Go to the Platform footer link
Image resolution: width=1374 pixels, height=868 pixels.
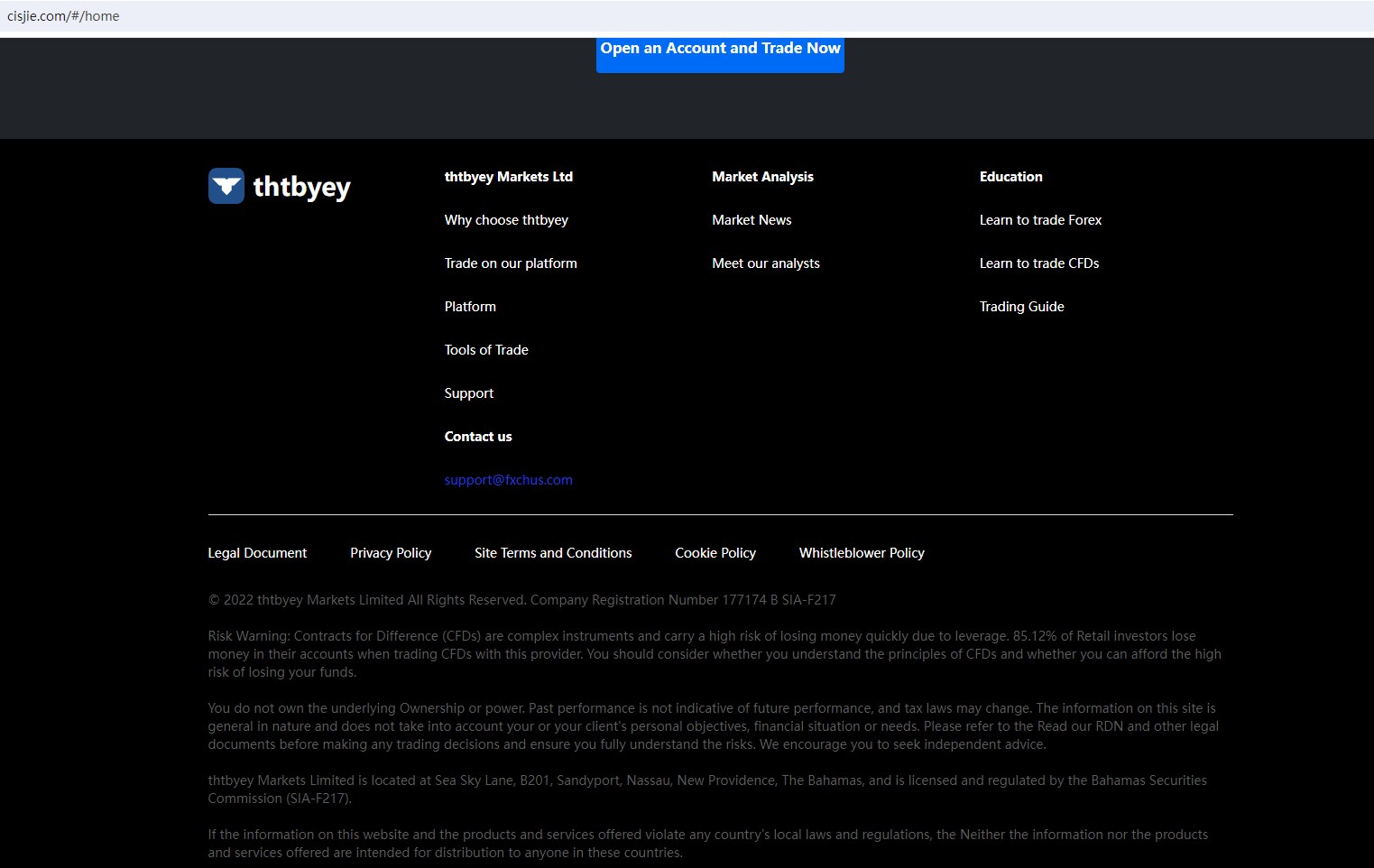[470, 307]
